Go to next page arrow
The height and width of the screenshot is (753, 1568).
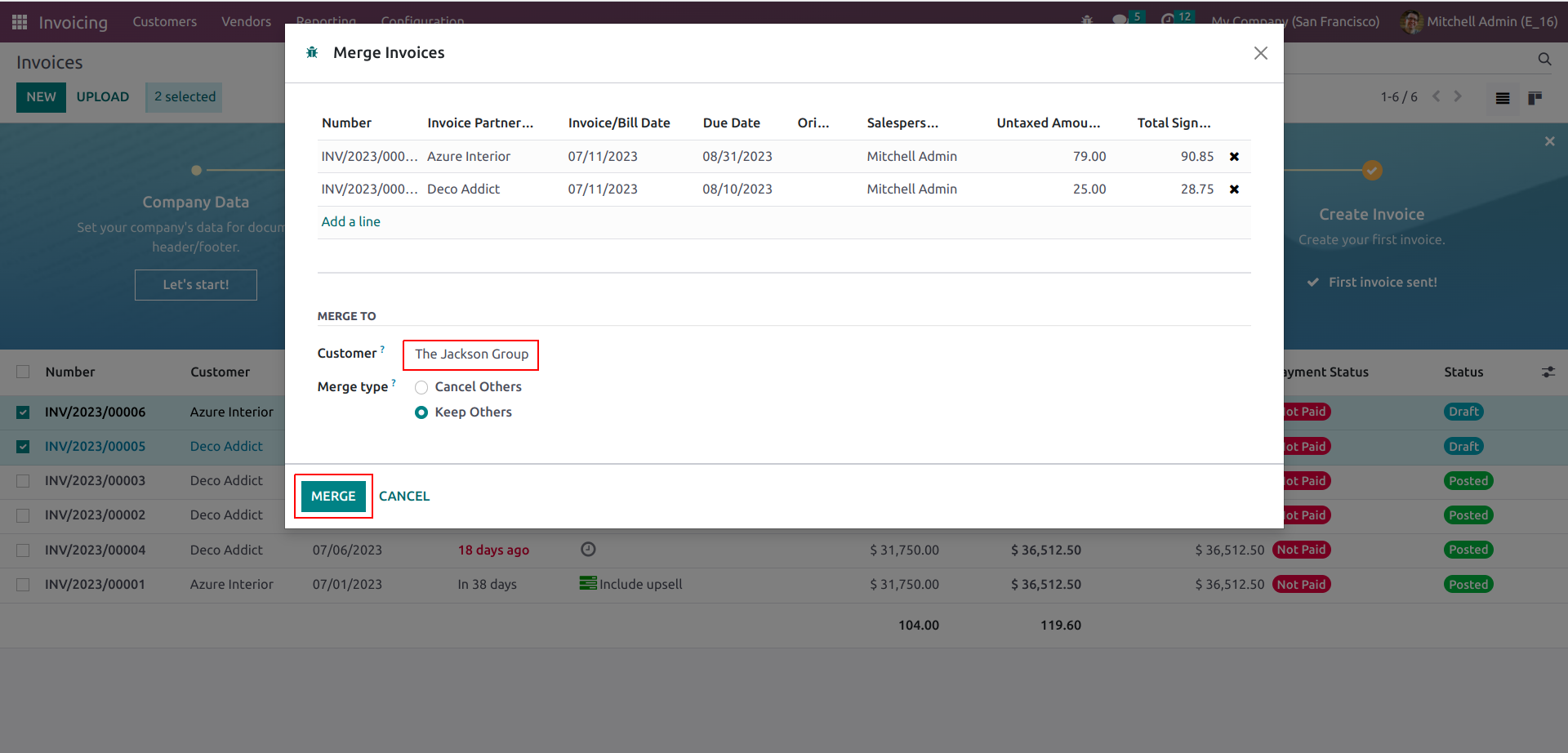[1458, 96]
